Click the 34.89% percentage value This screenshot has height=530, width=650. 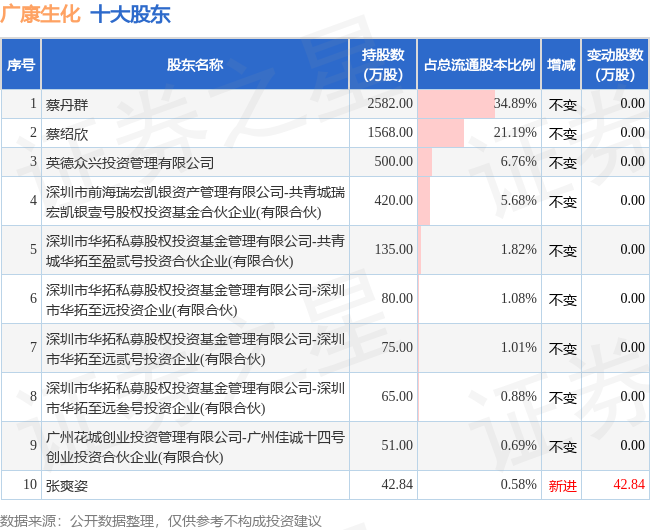[x=515, y=103]
